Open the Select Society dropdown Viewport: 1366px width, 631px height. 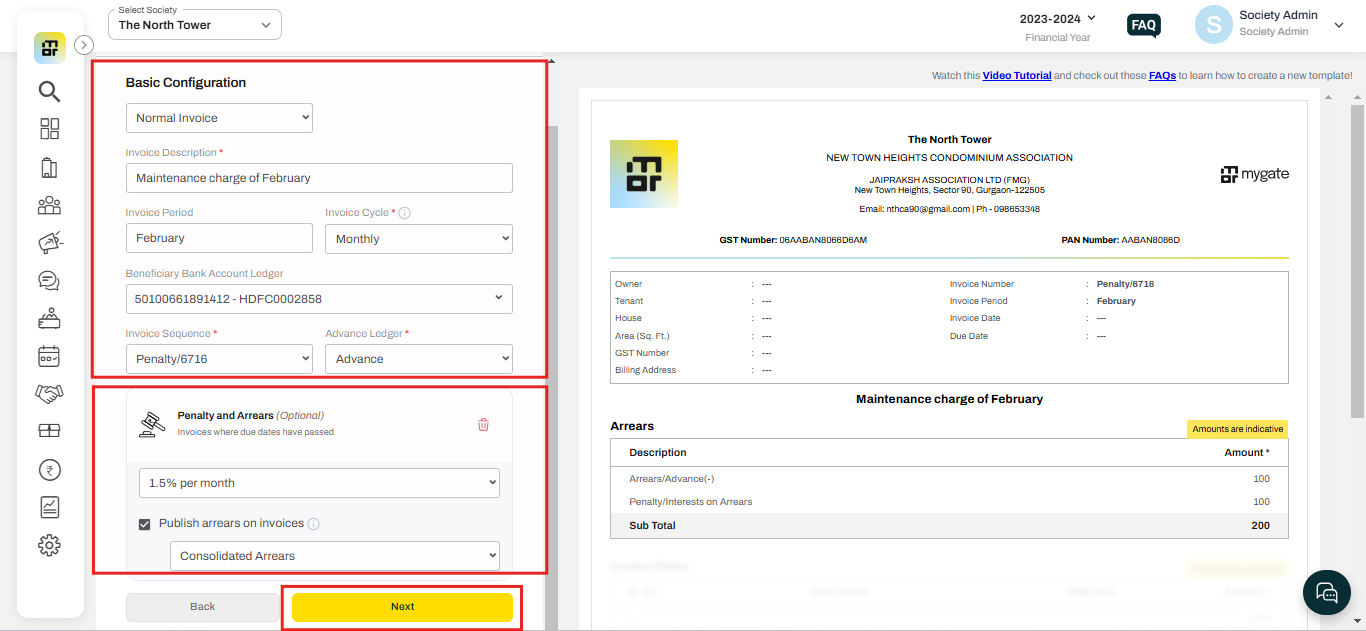coord(194,24)
